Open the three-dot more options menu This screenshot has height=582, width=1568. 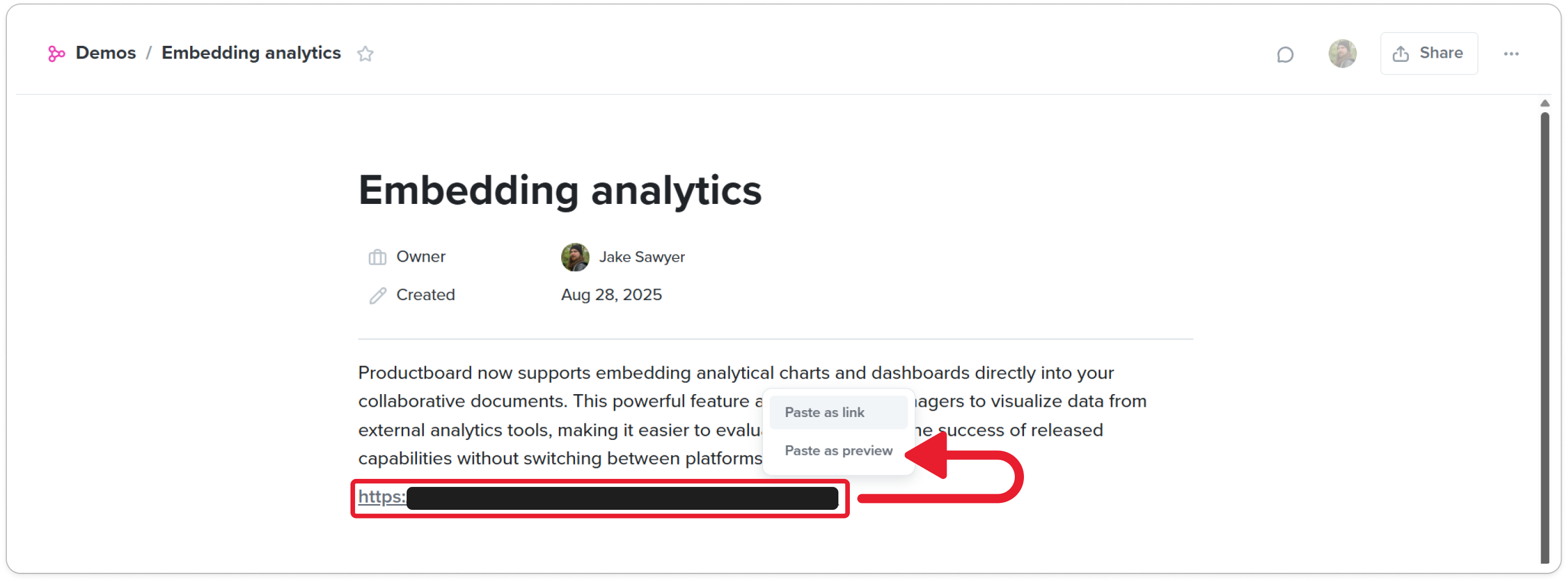pos(1511,53)
